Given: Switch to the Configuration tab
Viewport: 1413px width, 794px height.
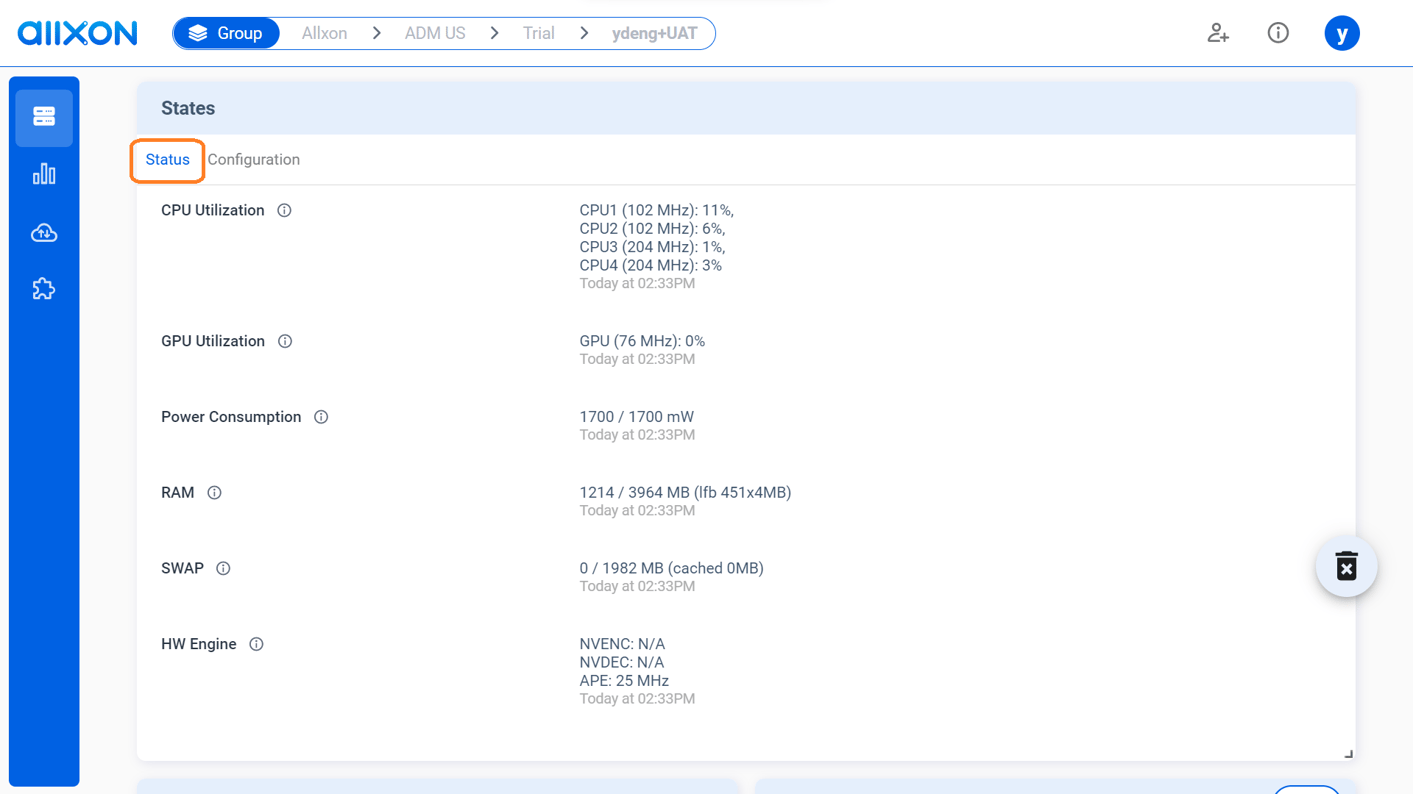Looking at the screenshot, I should point(253,160).
